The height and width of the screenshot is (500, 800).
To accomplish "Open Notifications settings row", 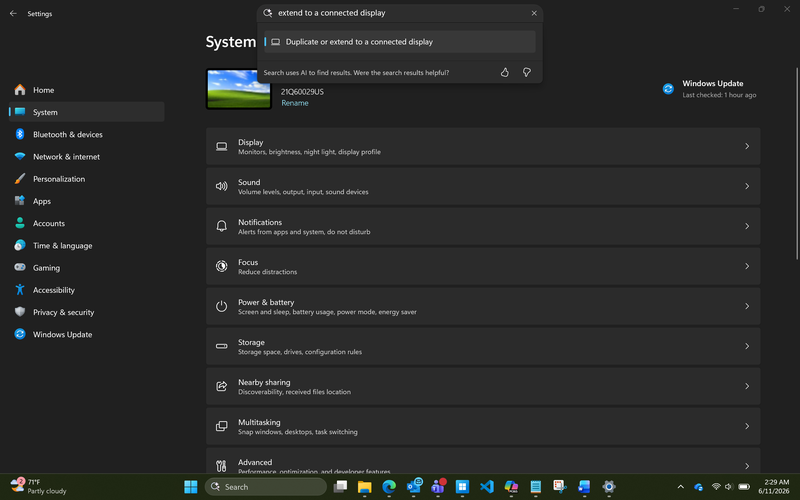I will pyautogui.click(x=483, y=226).
